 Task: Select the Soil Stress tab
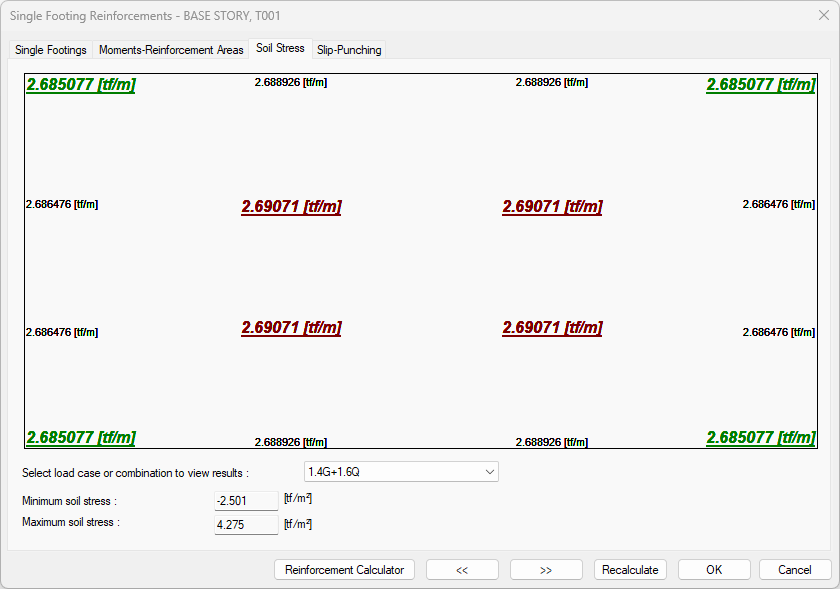coord(280,48)
